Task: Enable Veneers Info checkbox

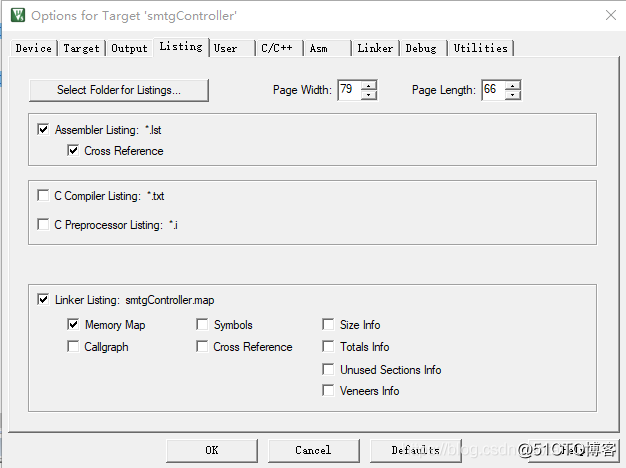Action: [328, 390]
